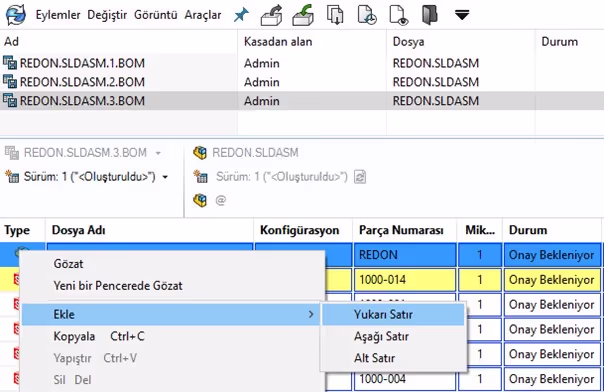The image size is (604, 392).
Task: Select Yukarı Satır in Ekle submenu
Action: (x=393, y=315)
